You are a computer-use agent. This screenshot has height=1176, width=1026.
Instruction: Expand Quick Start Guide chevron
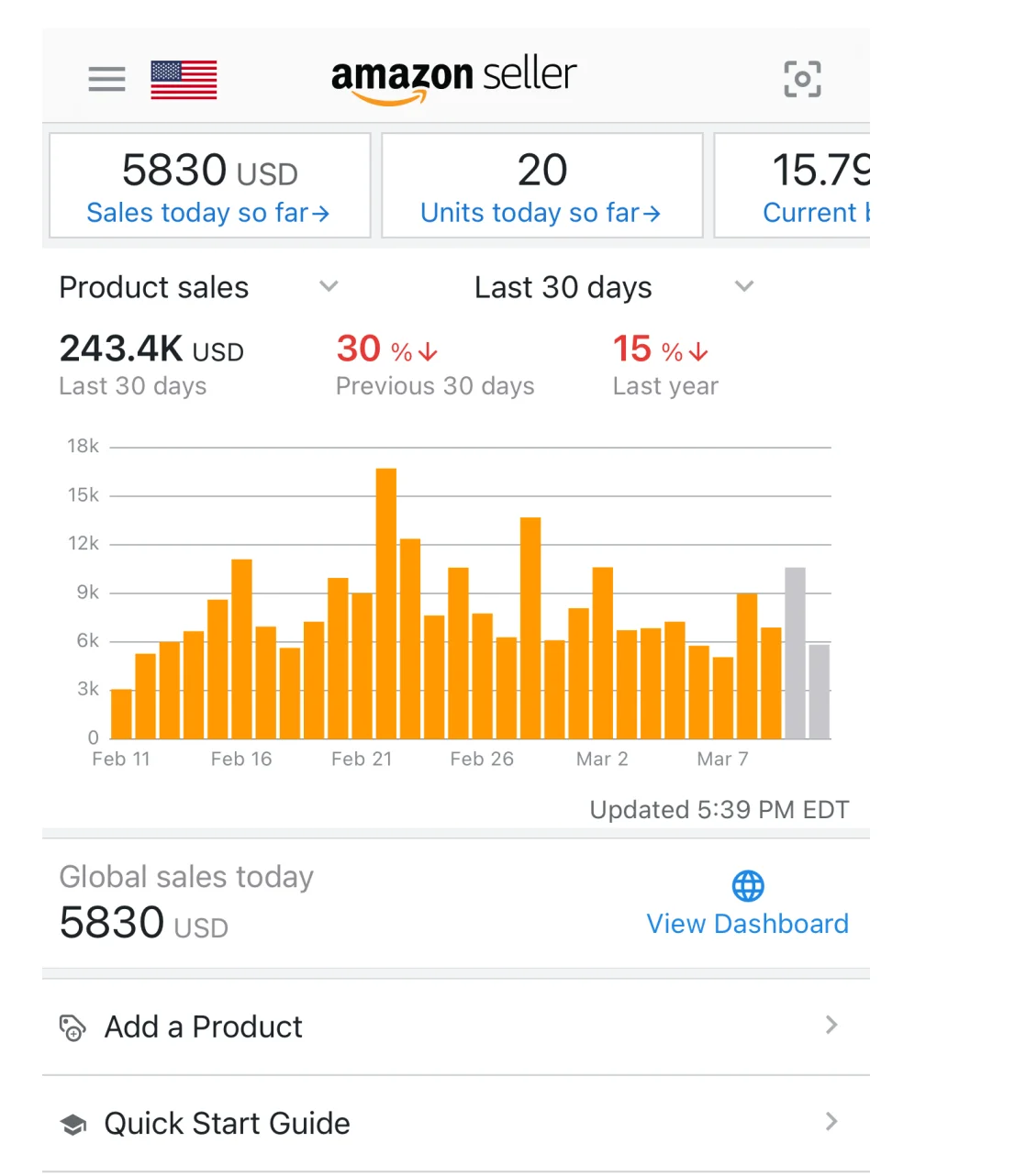coord(831,1122)
